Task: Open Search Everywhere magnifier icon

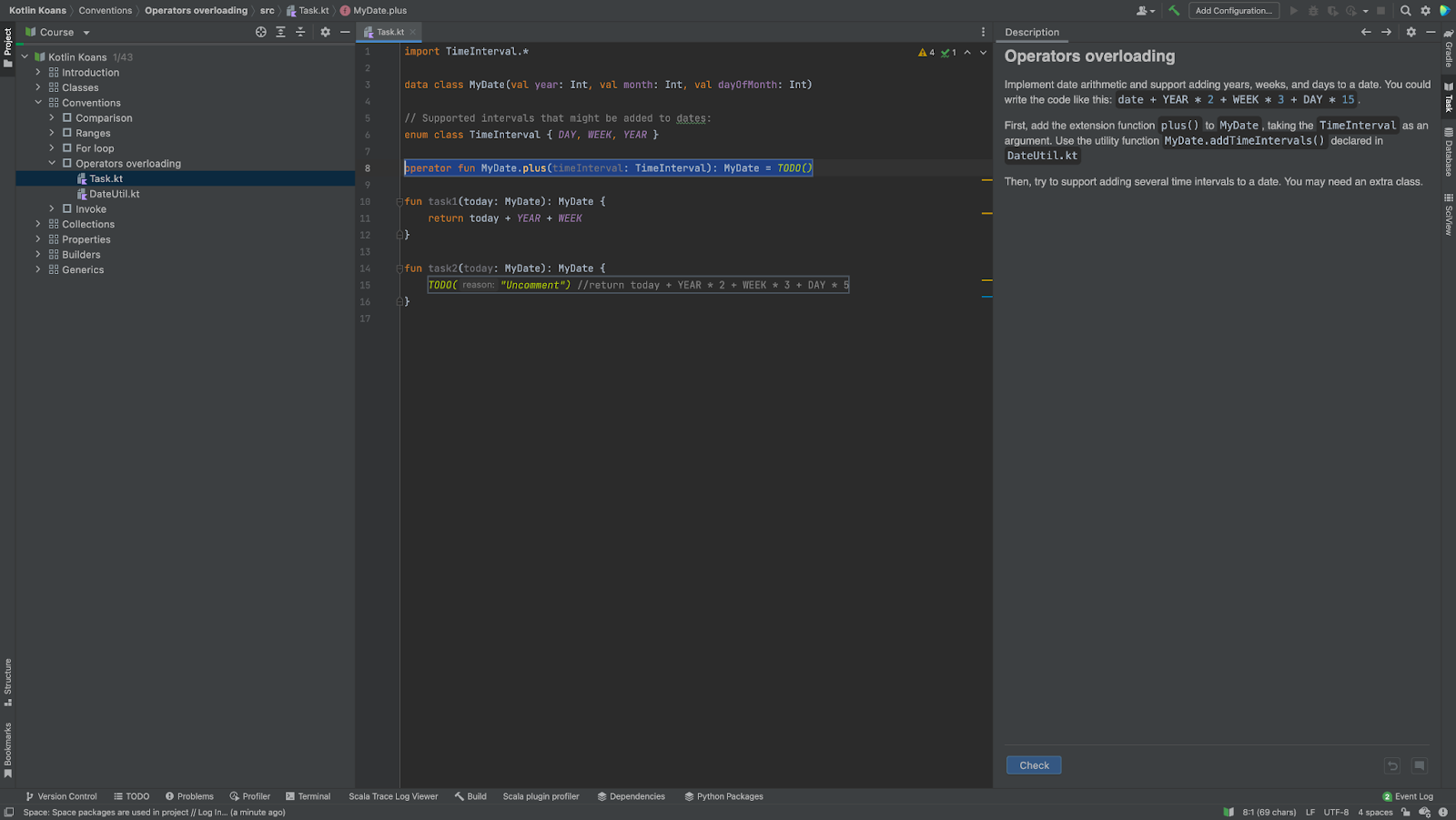Action: click(x=1406, y=11)
